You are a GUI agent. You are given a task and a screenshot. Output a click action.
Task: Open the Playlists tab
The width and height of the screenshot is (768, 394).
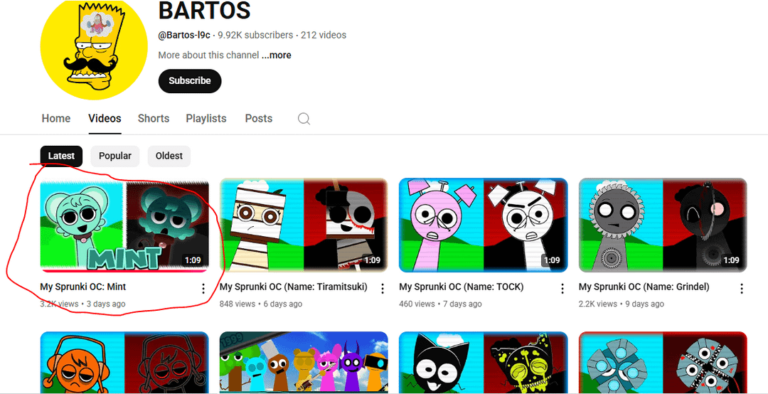(206, 119)
